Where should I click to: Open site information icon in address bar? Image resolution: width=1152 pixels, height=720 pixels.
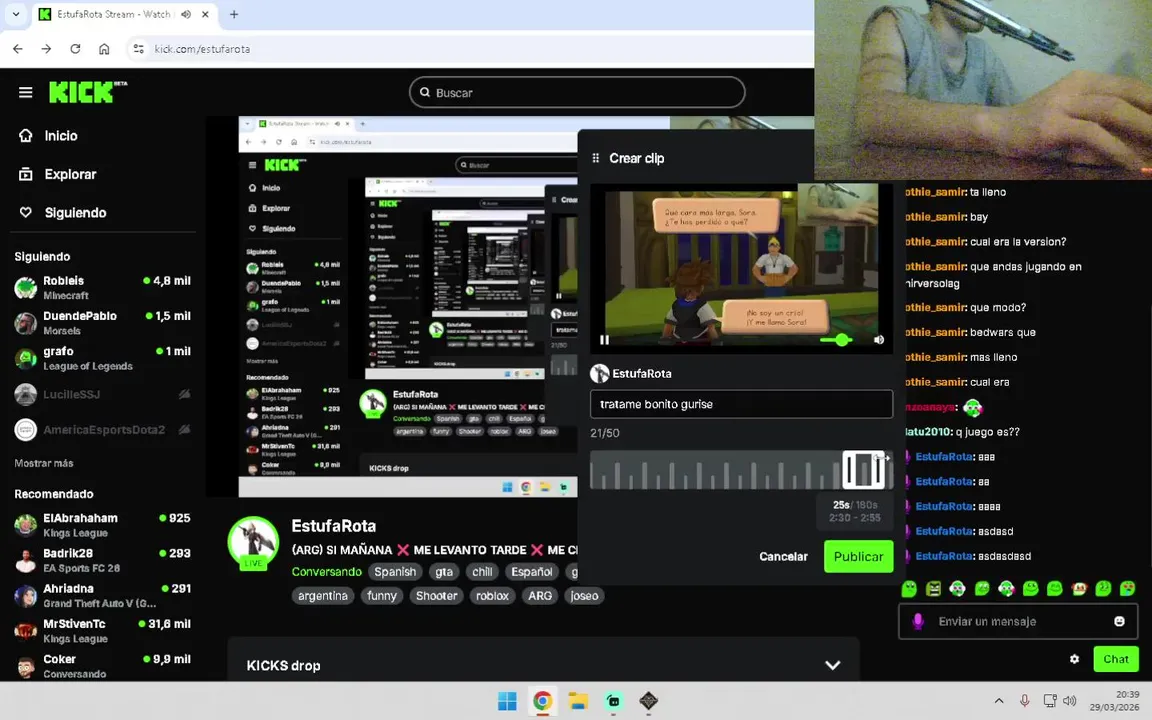click(138, 48)
